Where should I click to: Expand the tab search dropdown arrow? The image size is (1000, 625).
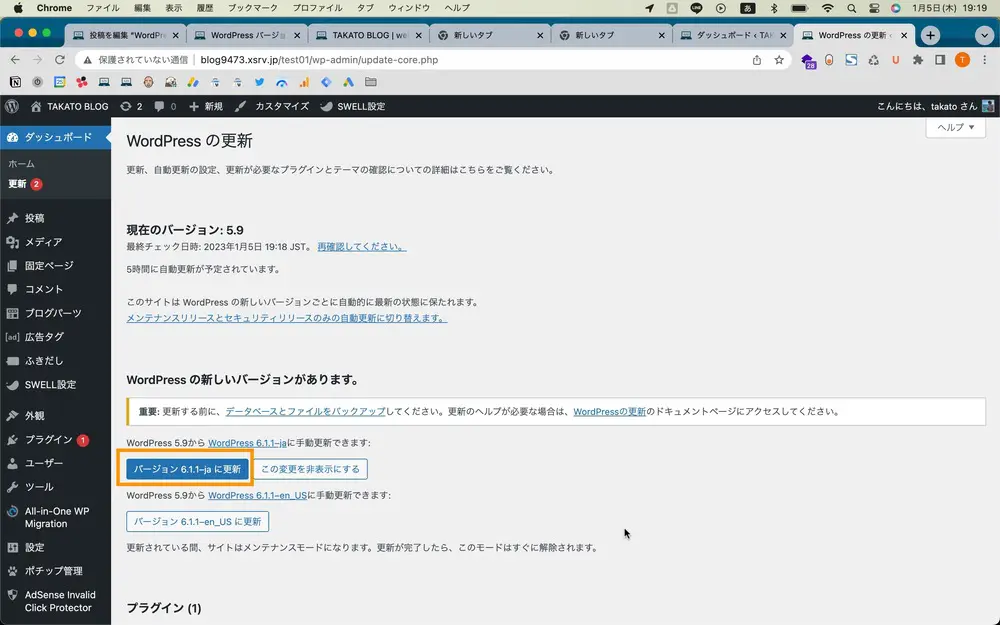pyautogui.click(x=983, y=35)
